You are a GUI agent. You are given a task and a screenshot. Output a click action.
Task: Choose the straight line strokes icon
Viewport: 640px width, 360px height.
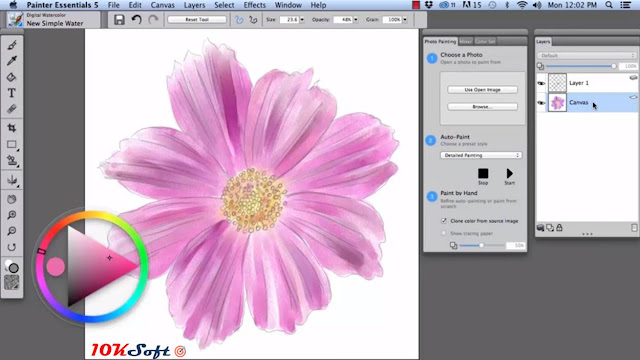click(x=253, y=20)
